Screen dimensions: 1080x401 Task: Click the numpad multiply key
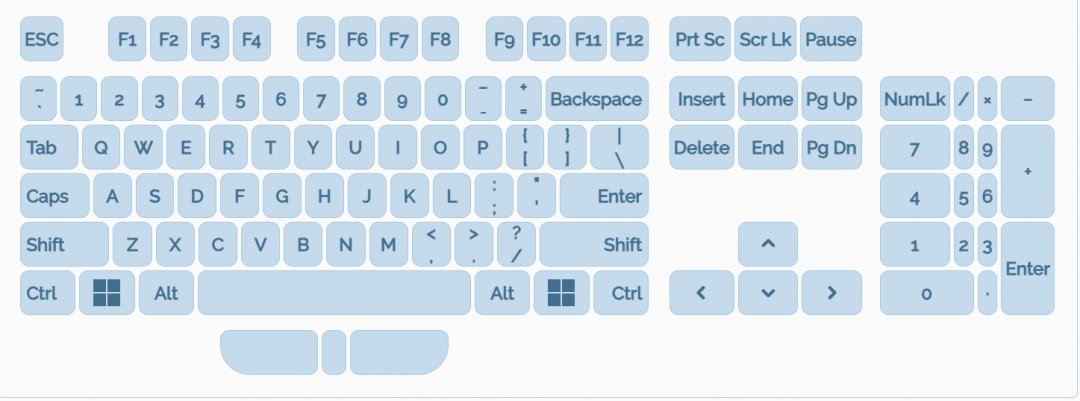[x=987, y=99]
